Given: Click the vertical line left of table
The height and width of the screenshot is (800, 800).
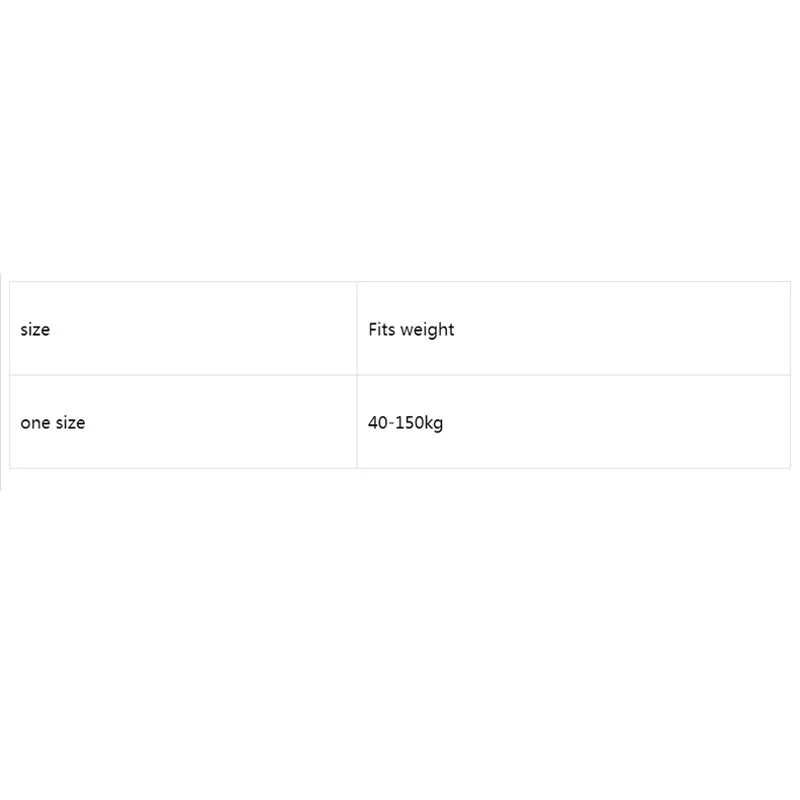Looking at the screenshot, I should pos(1,381).
